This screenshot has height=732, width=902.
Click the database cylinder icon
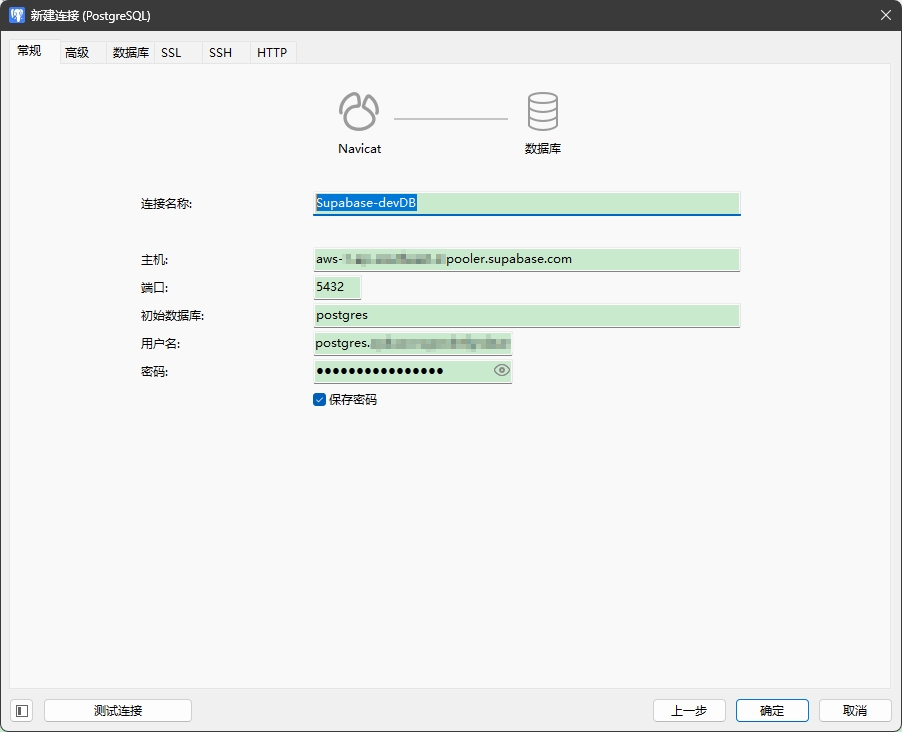coord(542,111)
